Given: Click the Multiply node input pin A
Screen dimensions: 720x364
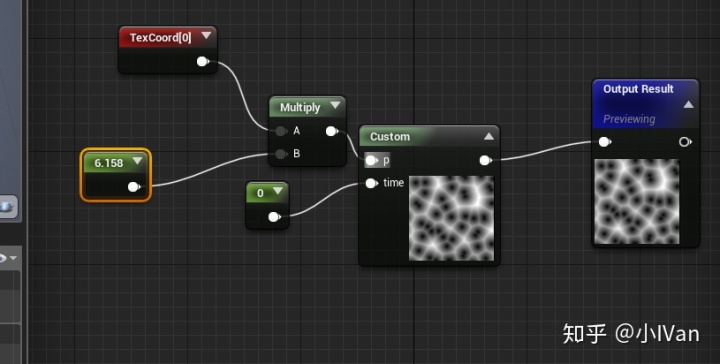Looking at the screenshot, I should coord(281,131).
